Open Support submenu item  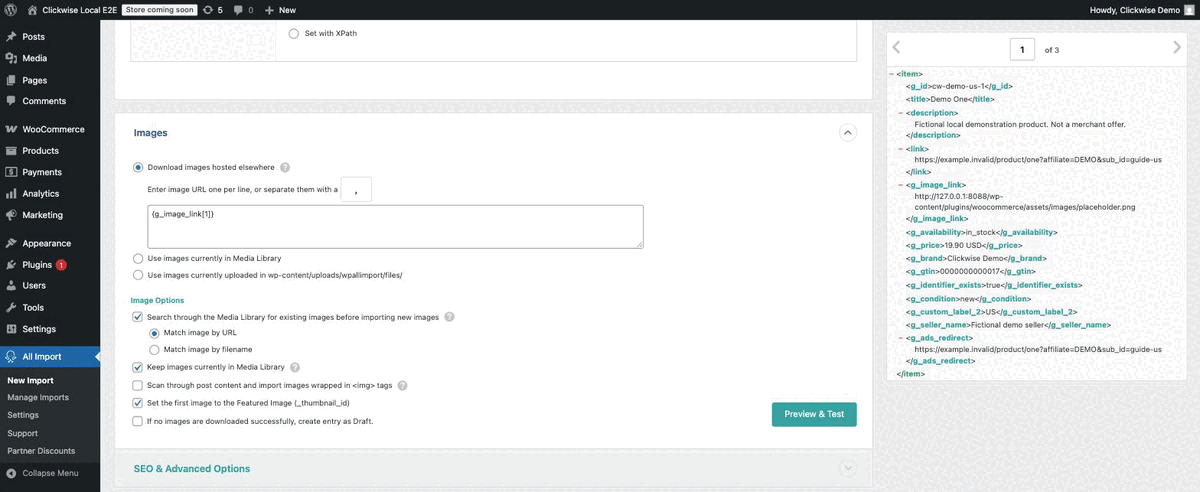coord(22,433)
